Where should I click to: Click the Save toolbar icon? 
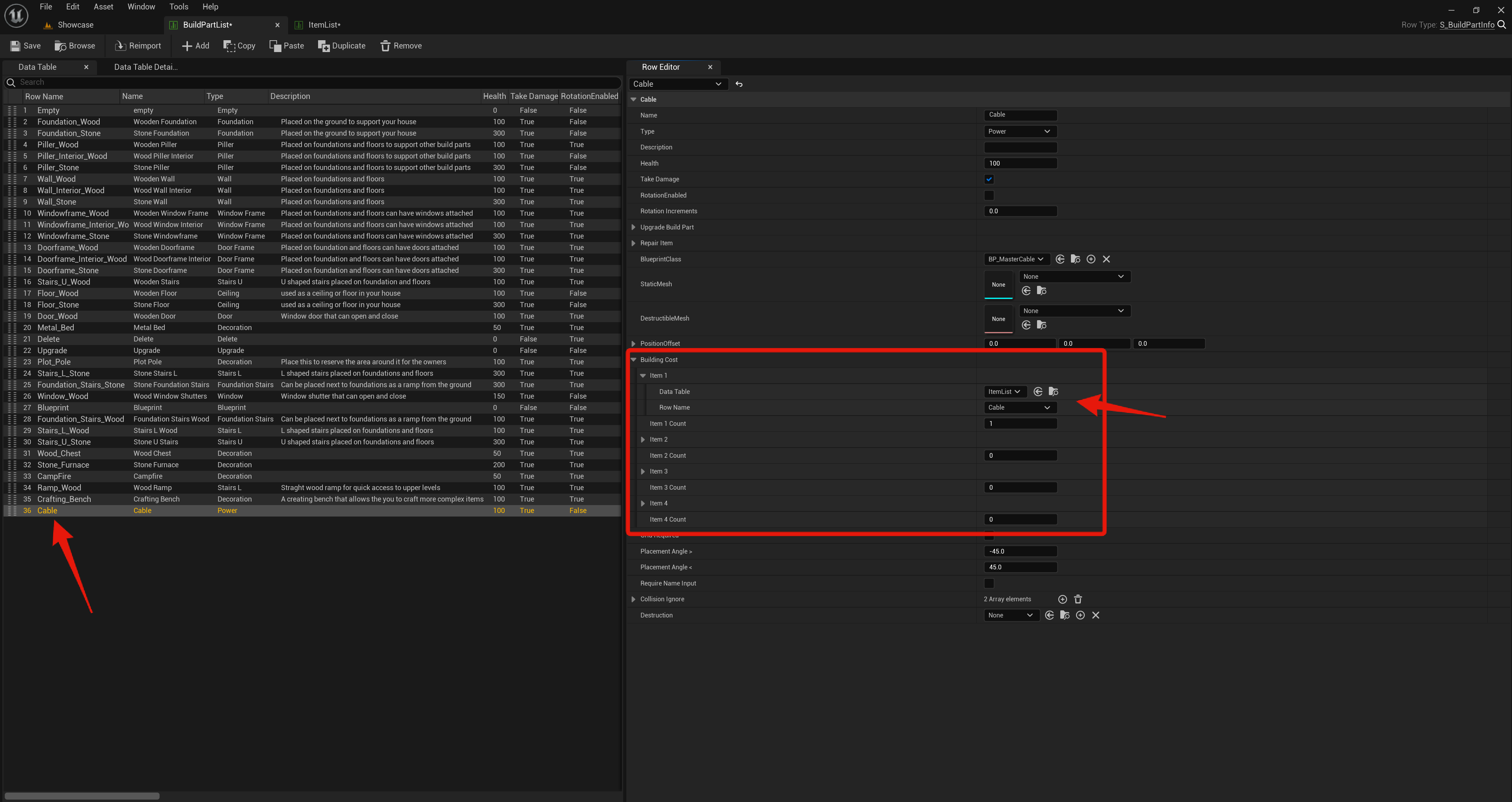(15, 46)
